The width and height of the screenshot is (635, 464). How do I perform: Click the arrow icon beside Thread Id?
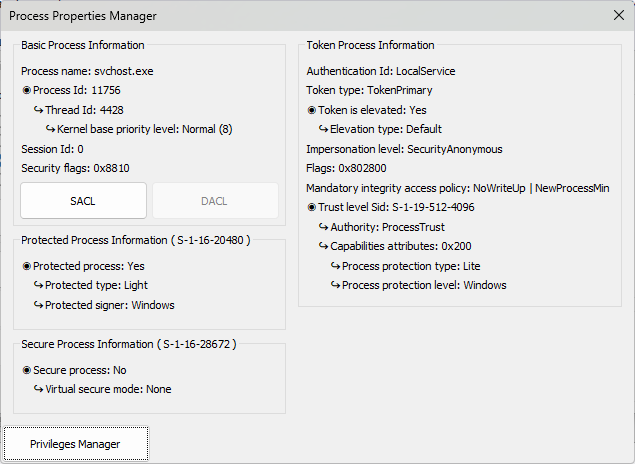tap(38, 110)
